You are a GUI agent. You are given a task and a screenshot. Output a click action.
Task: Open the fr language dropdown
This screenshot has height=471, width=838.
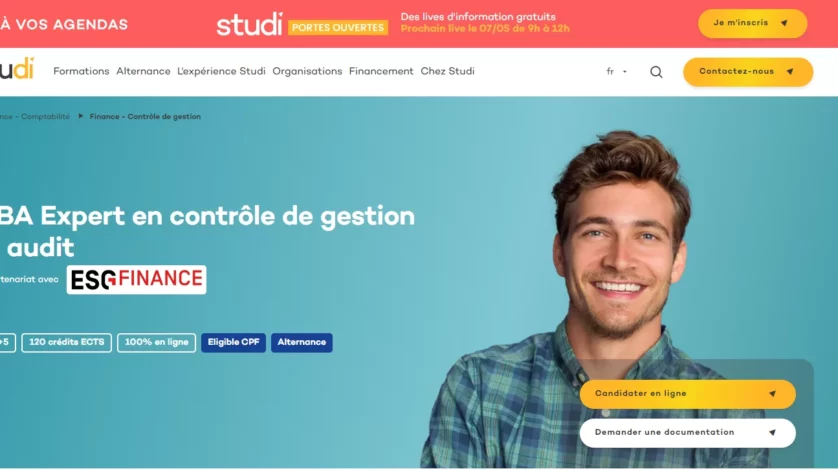pyautogui.click(x=616, y=72)
